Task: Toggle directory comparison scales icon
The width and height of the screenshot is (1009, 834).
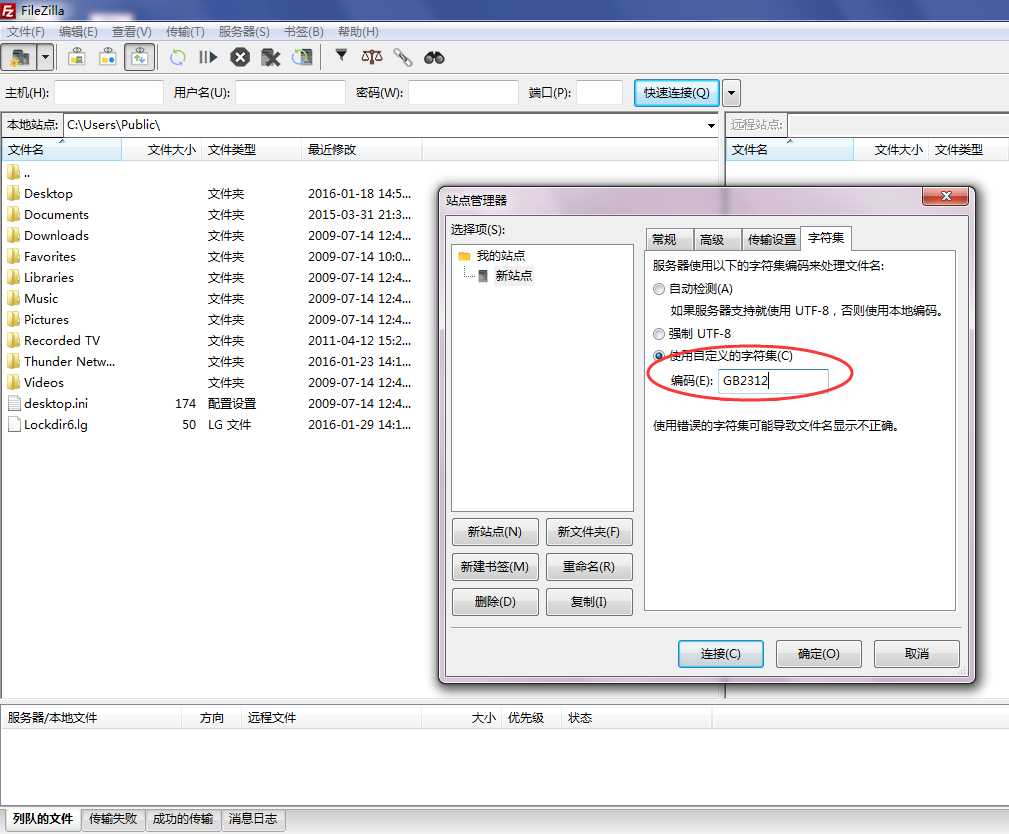Action: (x=372, y=57)
